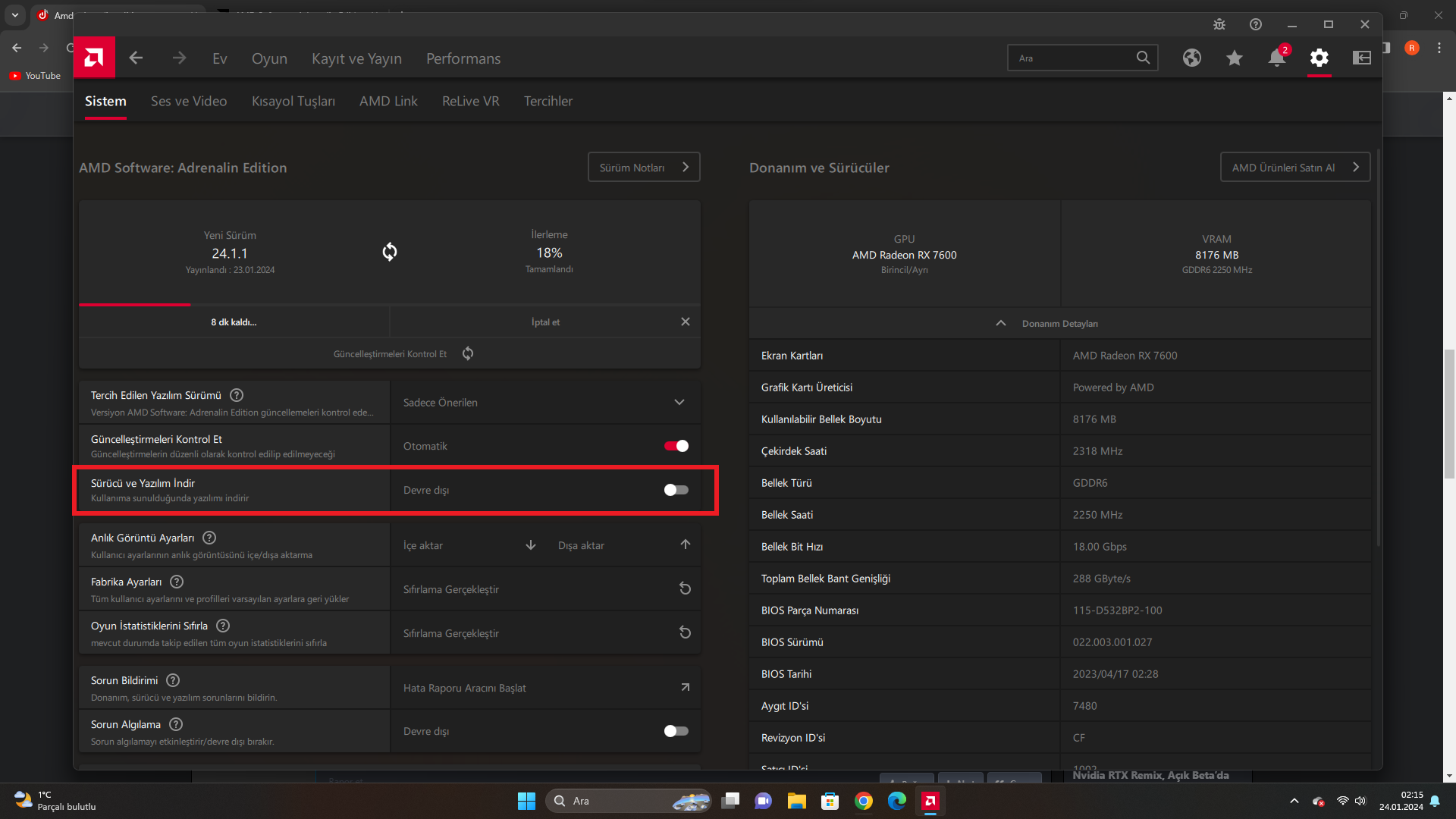Show help for Sorun Algılama

click(x=176, y=724)
